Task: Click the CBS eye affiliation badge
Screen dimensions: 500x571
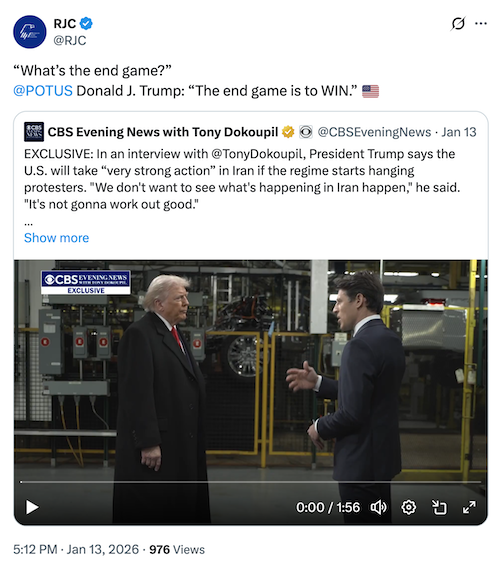Action: pyautogui.click(x=306, y=132)
